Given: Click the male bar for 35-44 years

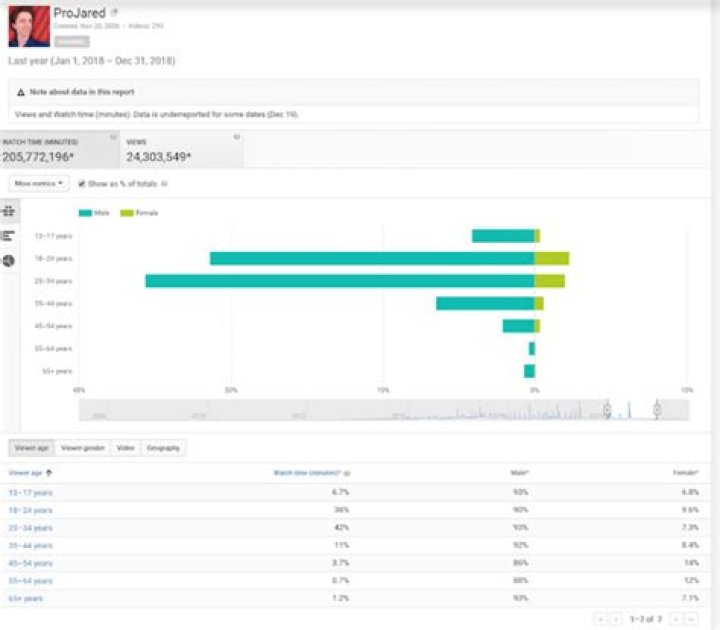Looking at the screenshot, I should [x=485, y=304].
